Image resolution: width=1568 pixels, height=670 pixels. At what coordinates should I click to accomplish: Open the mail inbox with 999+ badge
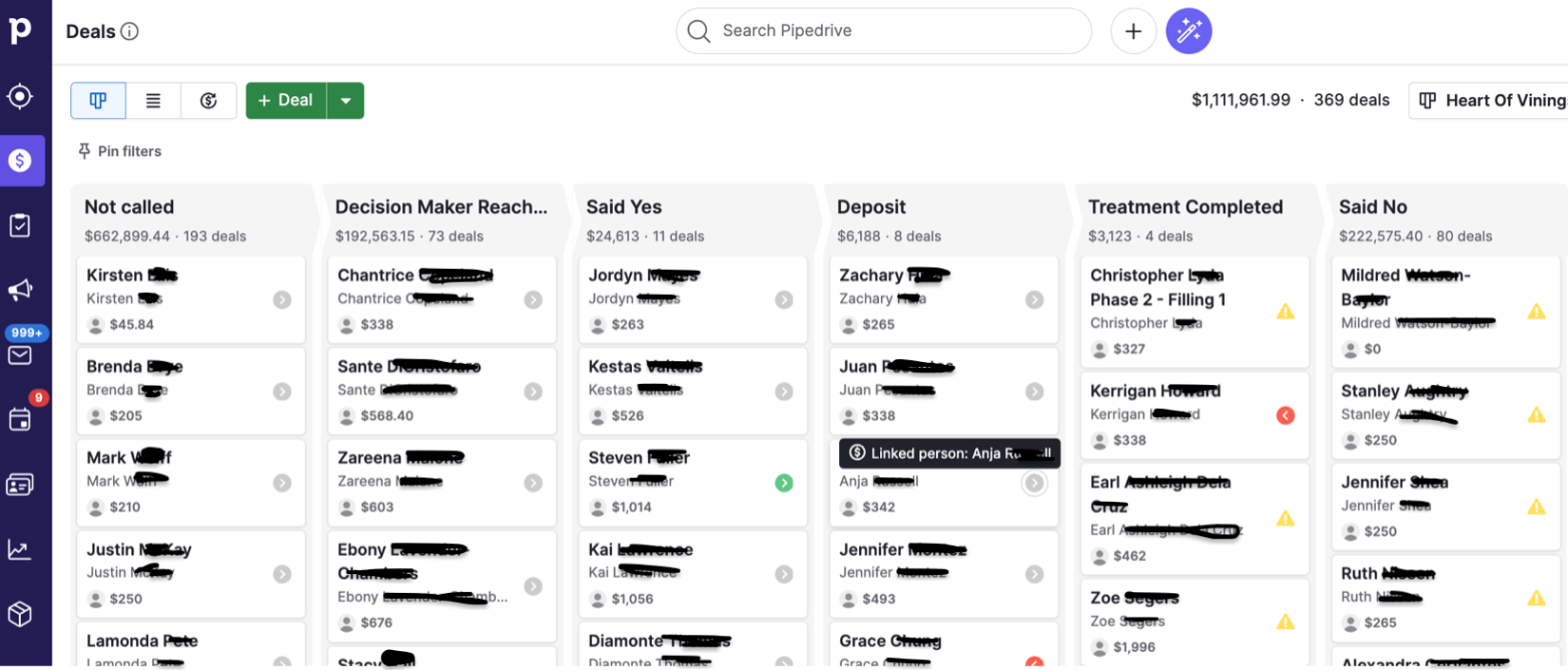tap(20, 355)
